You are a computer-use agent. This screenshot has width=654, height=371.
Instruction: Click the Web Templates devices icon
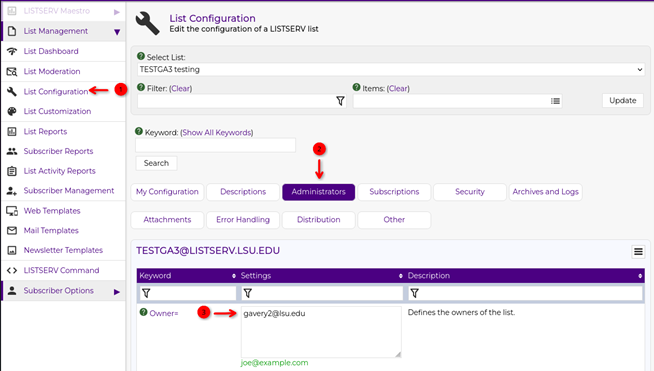pyautogui.click(x=12, y=211)
